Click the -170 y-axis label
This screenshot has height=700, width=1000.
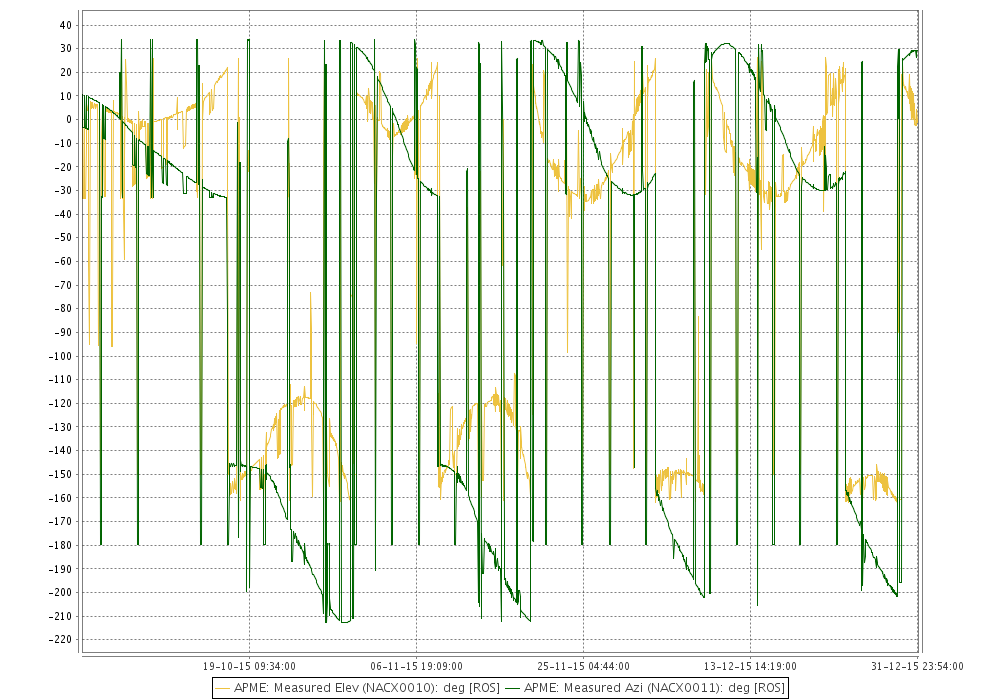(61, 521)
